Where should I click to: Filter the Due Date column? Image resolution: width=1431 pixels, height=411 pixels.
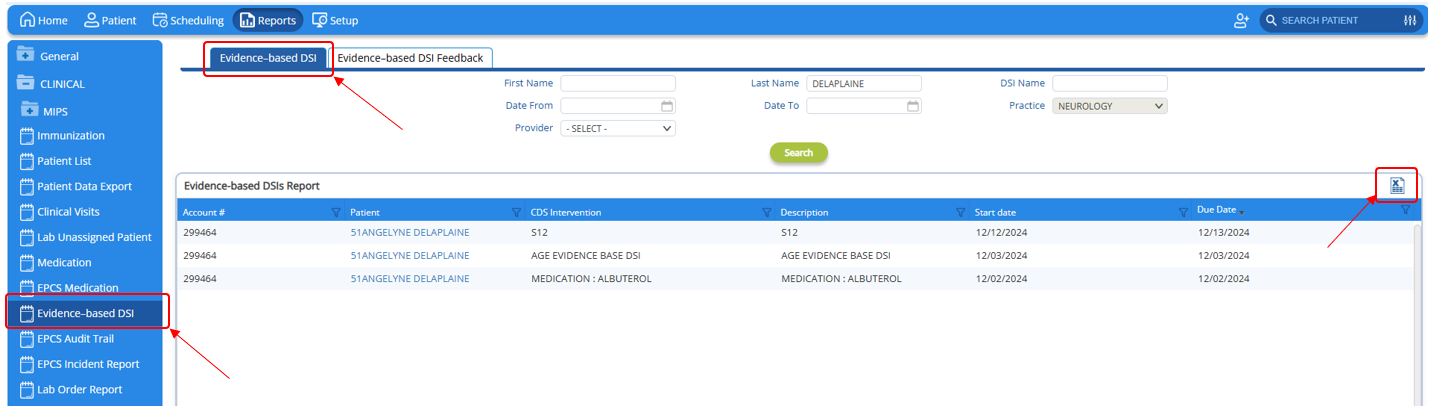click(x=1405, y=210)
